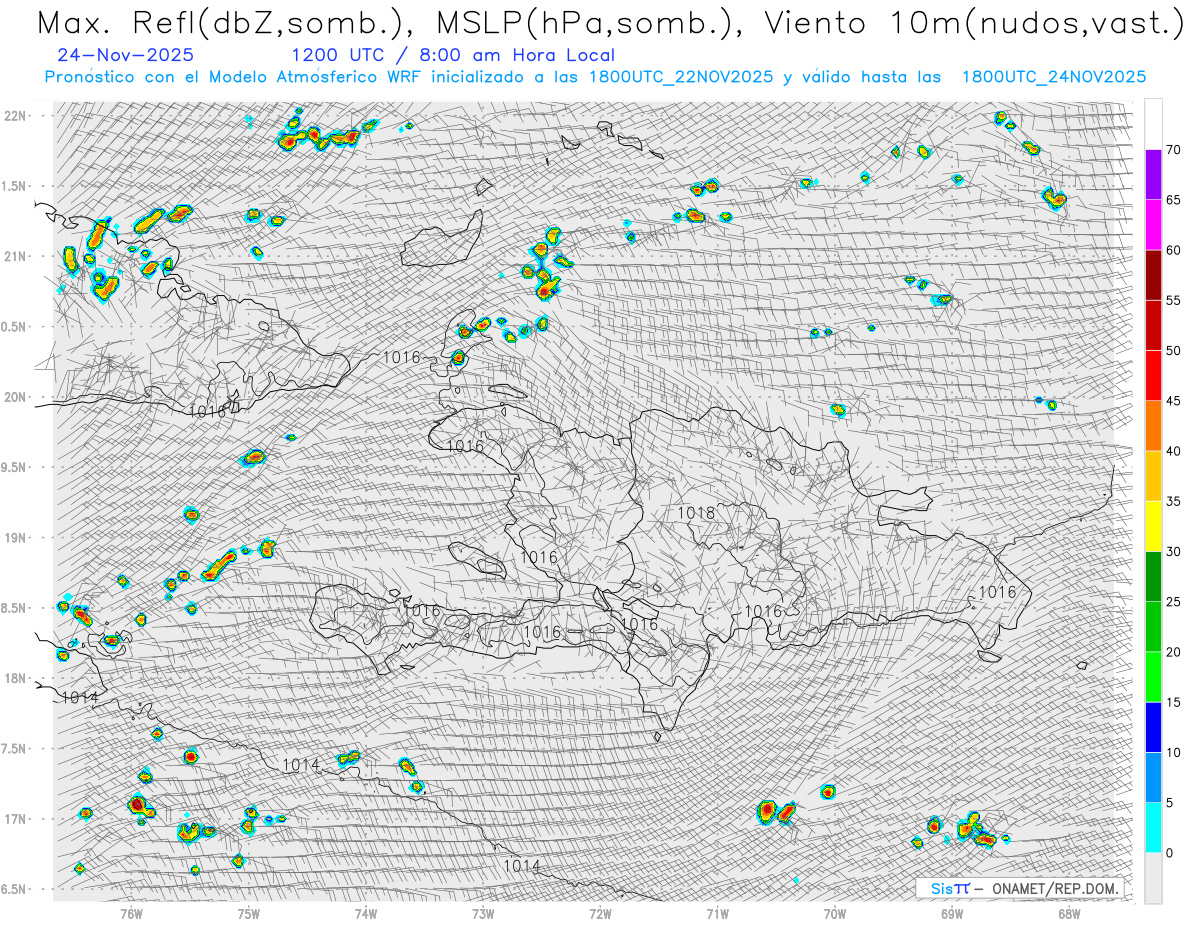Image resolution: width=1200 pixels, height=927 pixels.
Task: Click the colorbar value label '10'
Action: coord(1174,752)
